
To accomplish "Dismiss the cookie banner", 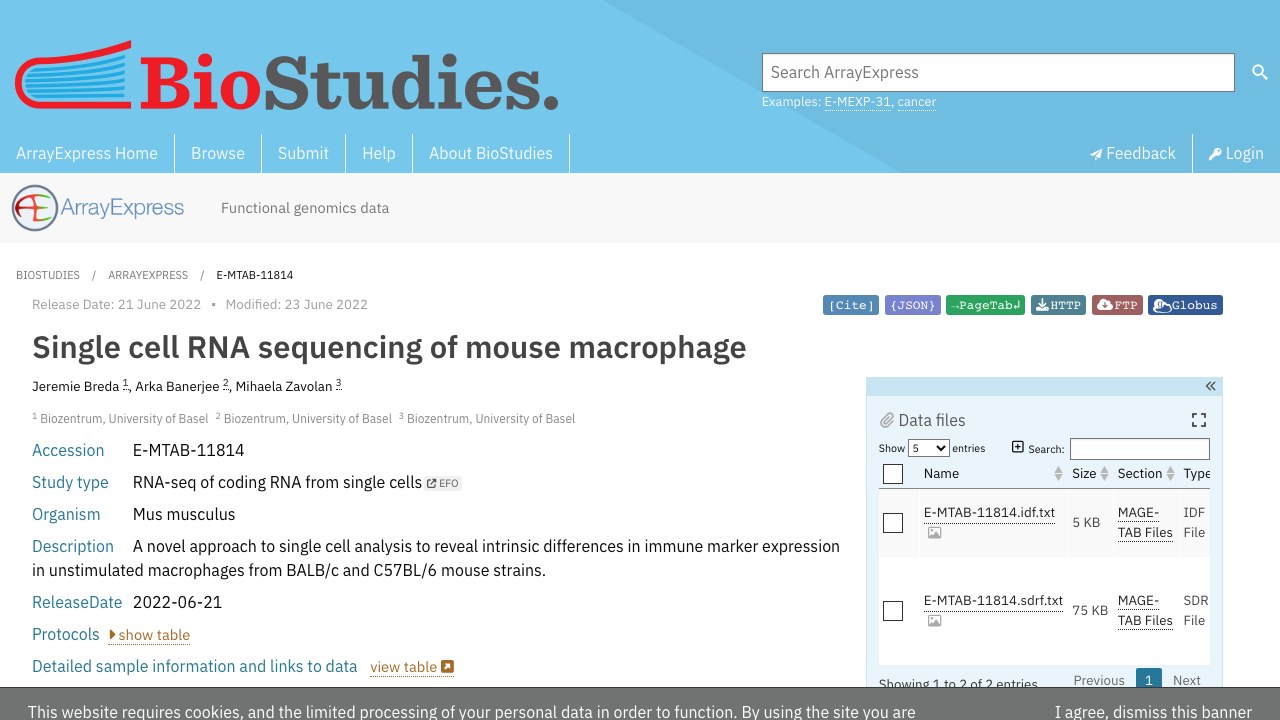I will (x=1153, y=712).
